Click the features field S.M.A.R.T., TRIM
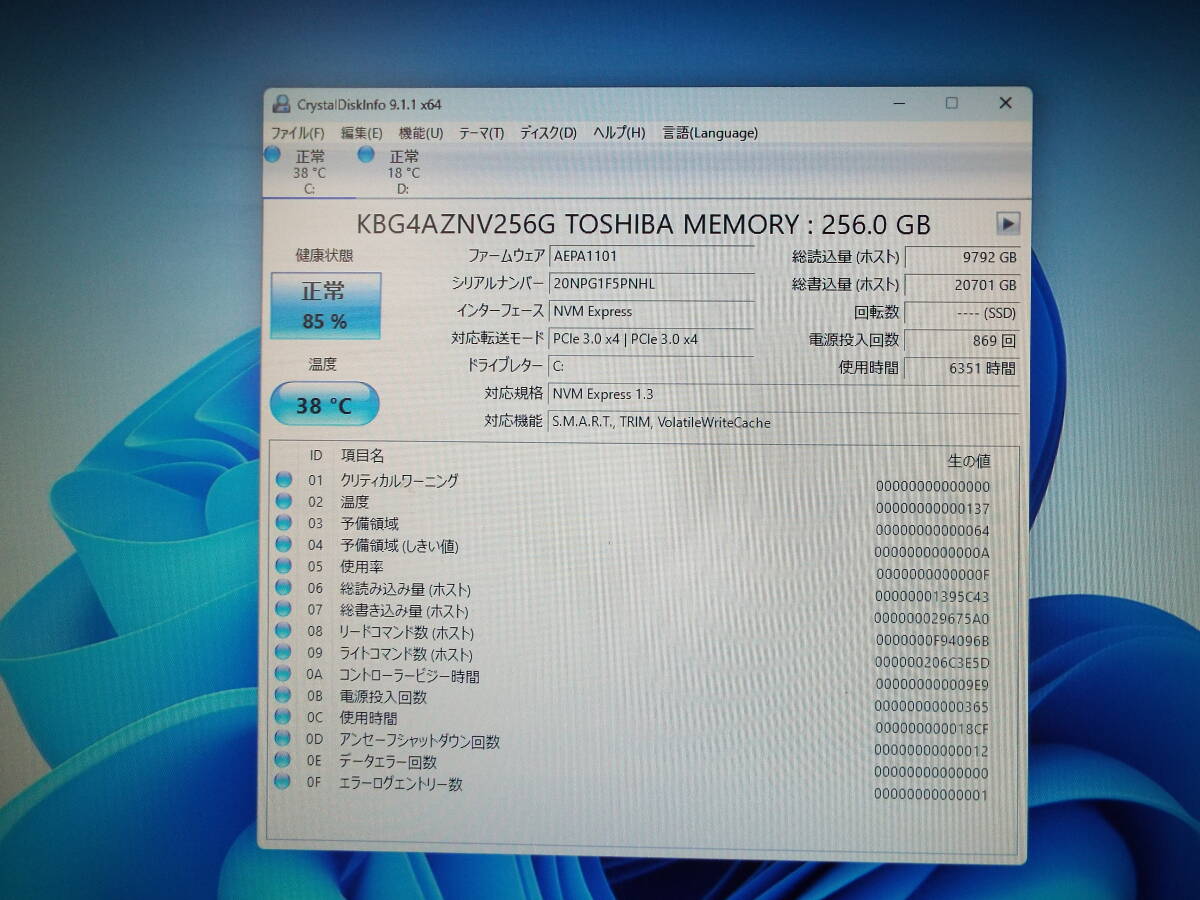The height and width of the screenshot is (900, 1200). tap(784, 422)
